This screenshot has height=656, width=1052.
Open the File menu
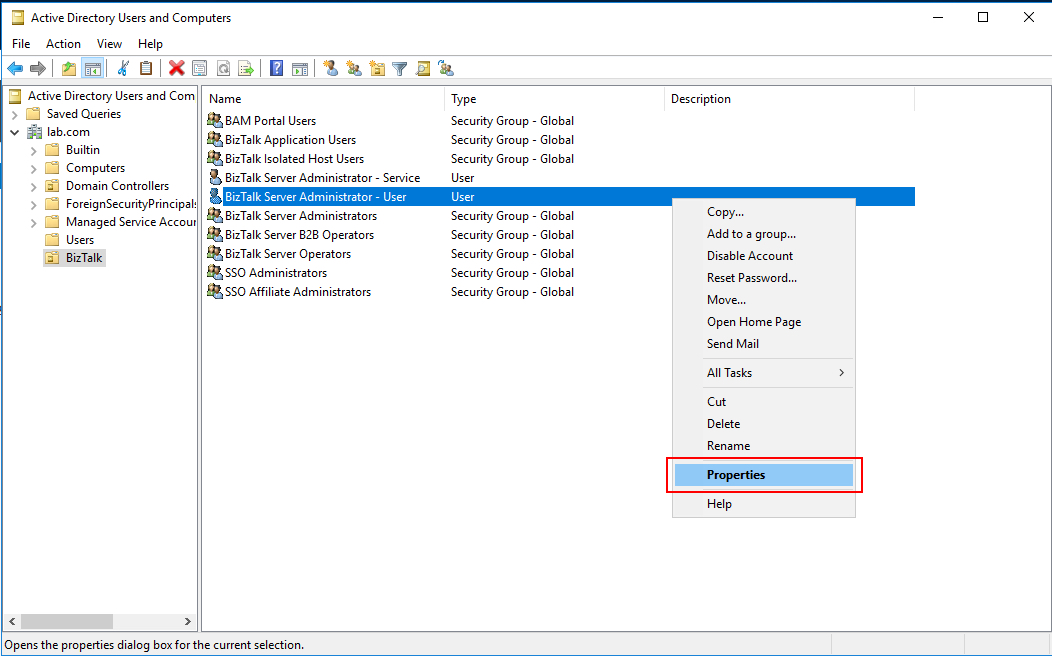tap(21, 44)
